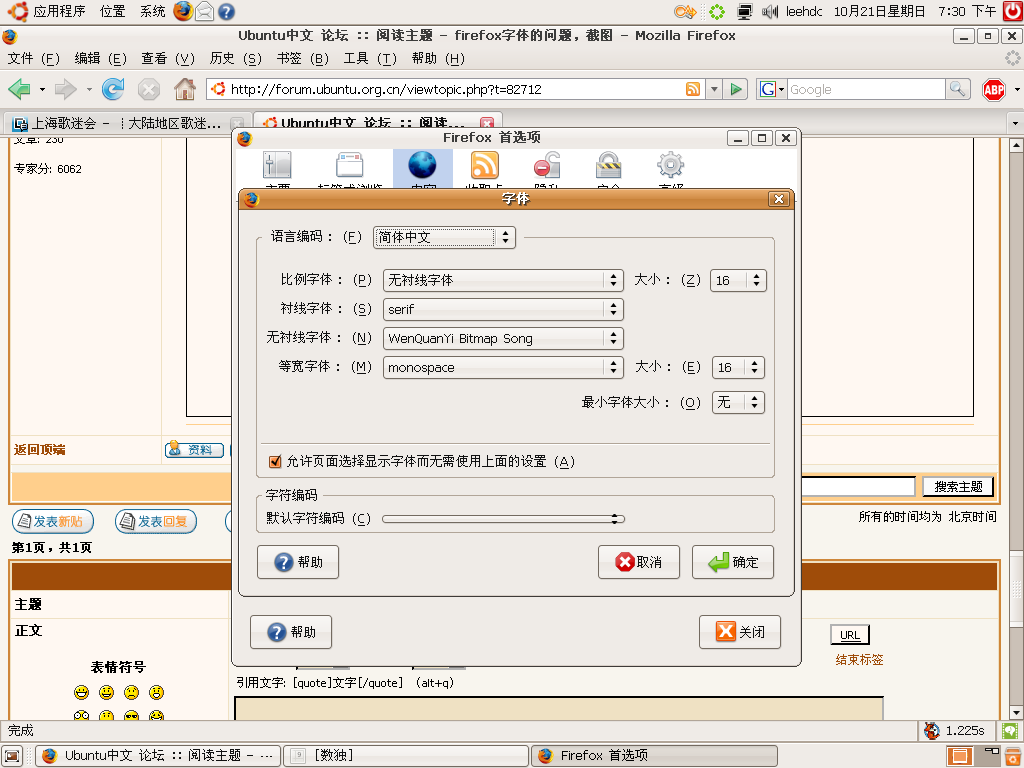
Task: Click the Adblock Plus ABP icon
Action: (x=994, y=89)
